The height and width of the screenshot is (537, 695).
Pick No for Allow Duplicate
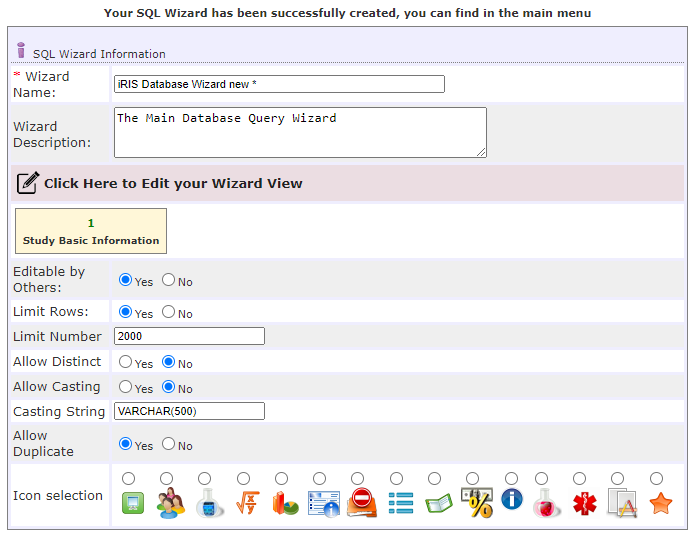click(168, 444)
